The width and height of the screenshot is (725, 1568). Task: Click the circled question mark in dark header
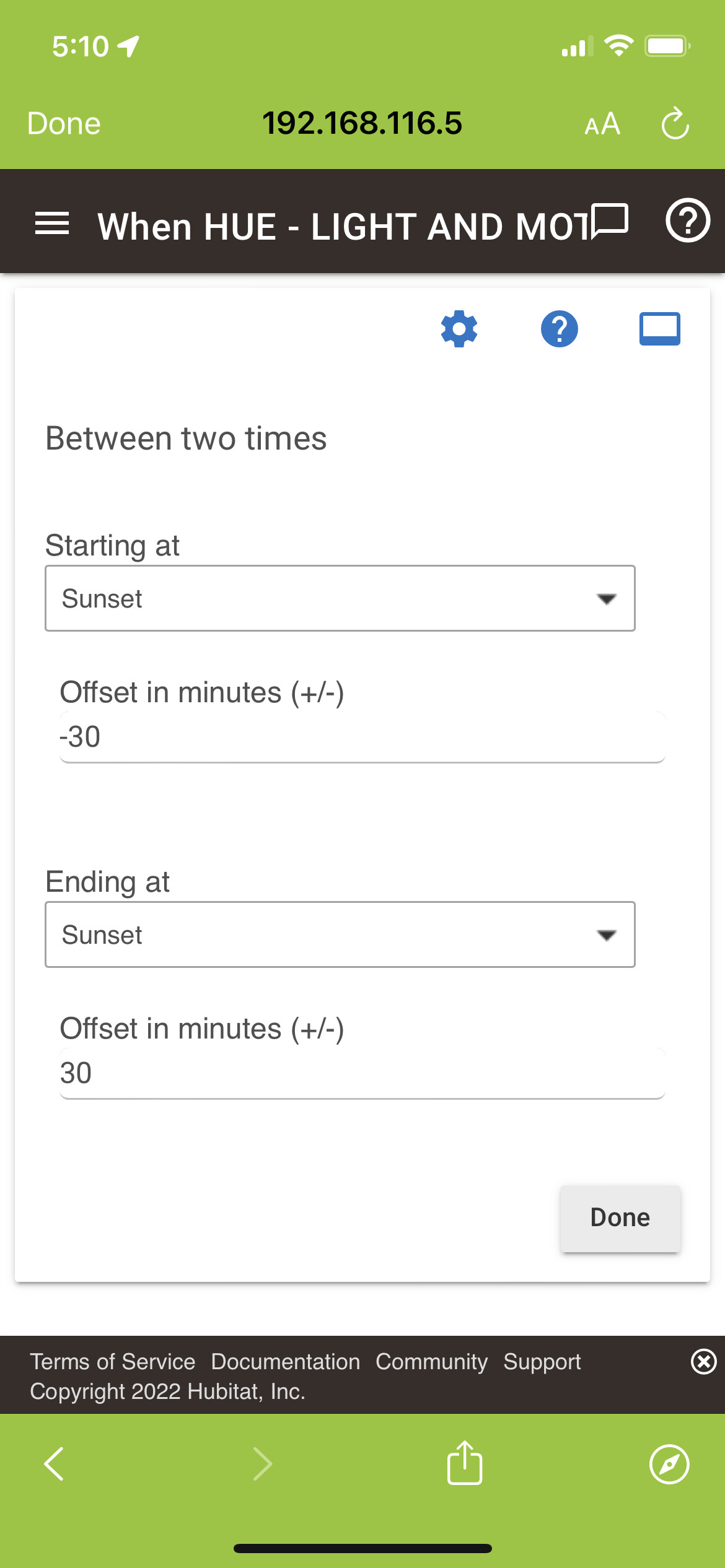tap(688, 220)
